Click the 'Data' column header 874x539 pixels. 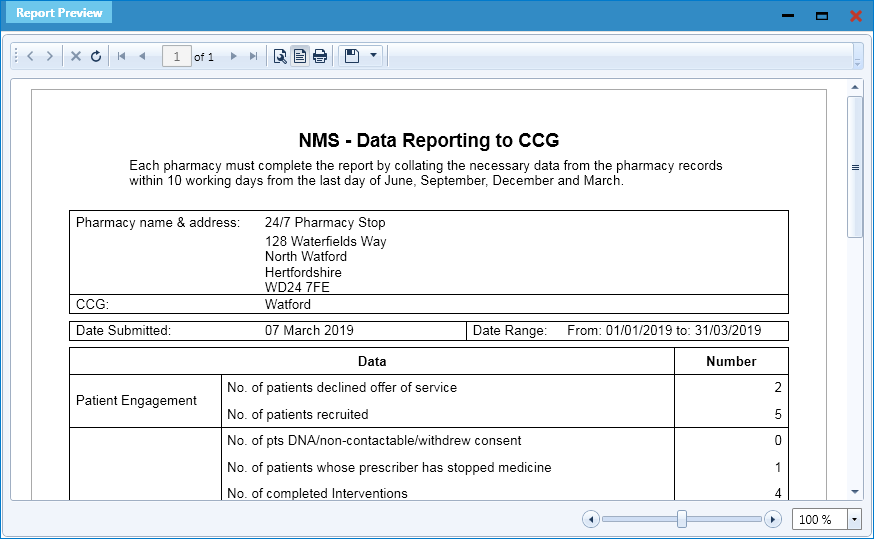pyautogui.click(x=372, y=361)
